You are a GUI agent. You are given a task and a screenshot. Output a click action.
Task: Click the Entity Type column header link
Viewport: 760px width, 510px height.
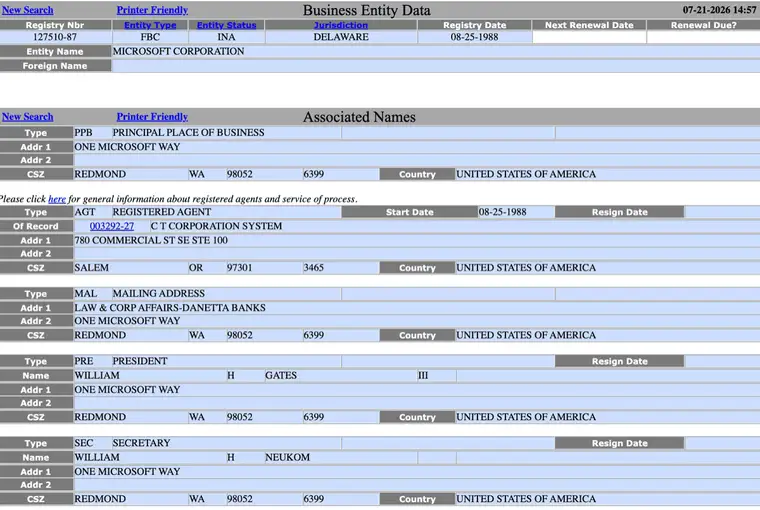coord(150,25)
